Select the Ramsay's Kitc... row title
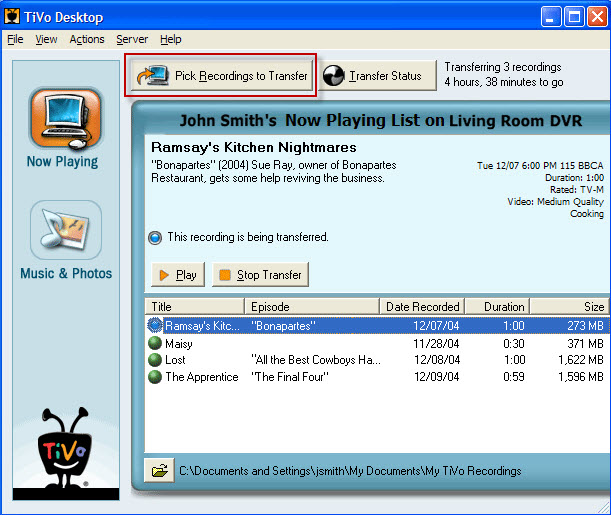Image resolution: width=611 pixels, height=515 pixels. (202, 326)
